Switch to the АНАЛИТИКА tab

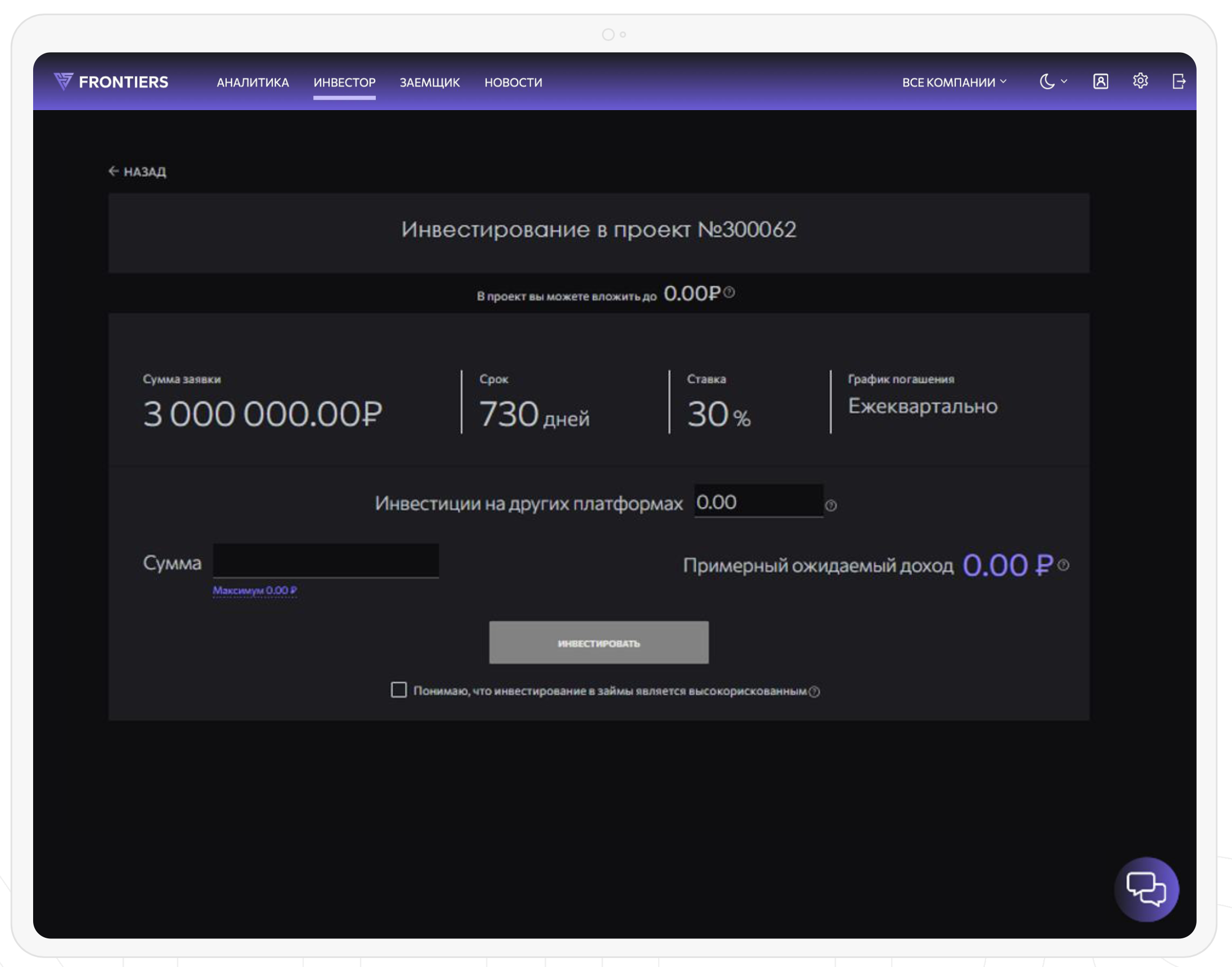click(x=253, y=82)
